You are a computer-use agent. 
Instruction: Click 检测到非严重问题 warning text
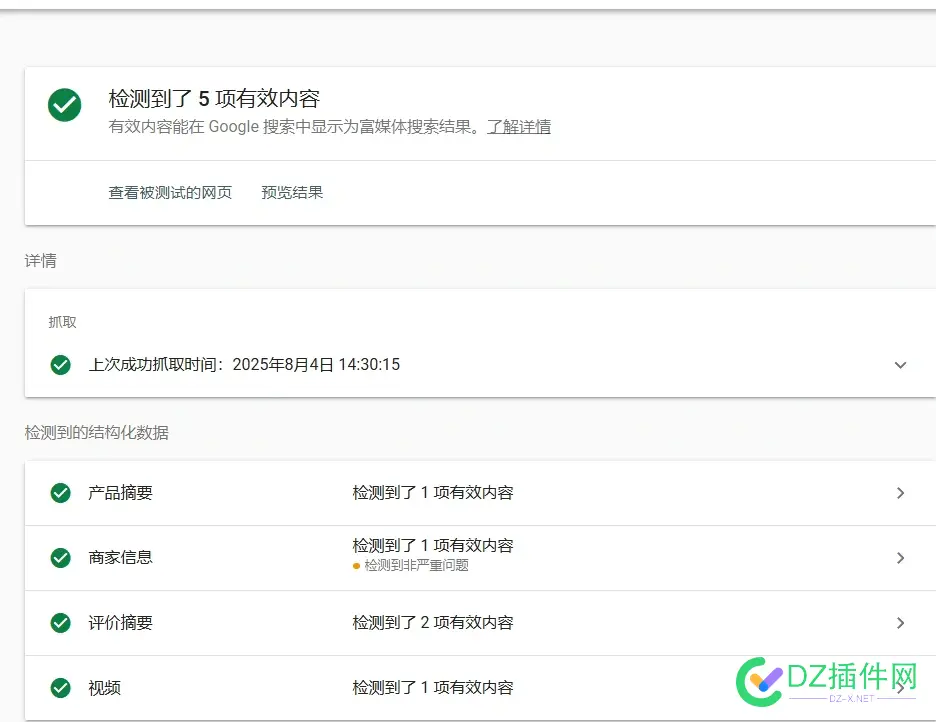coord(416,565)
